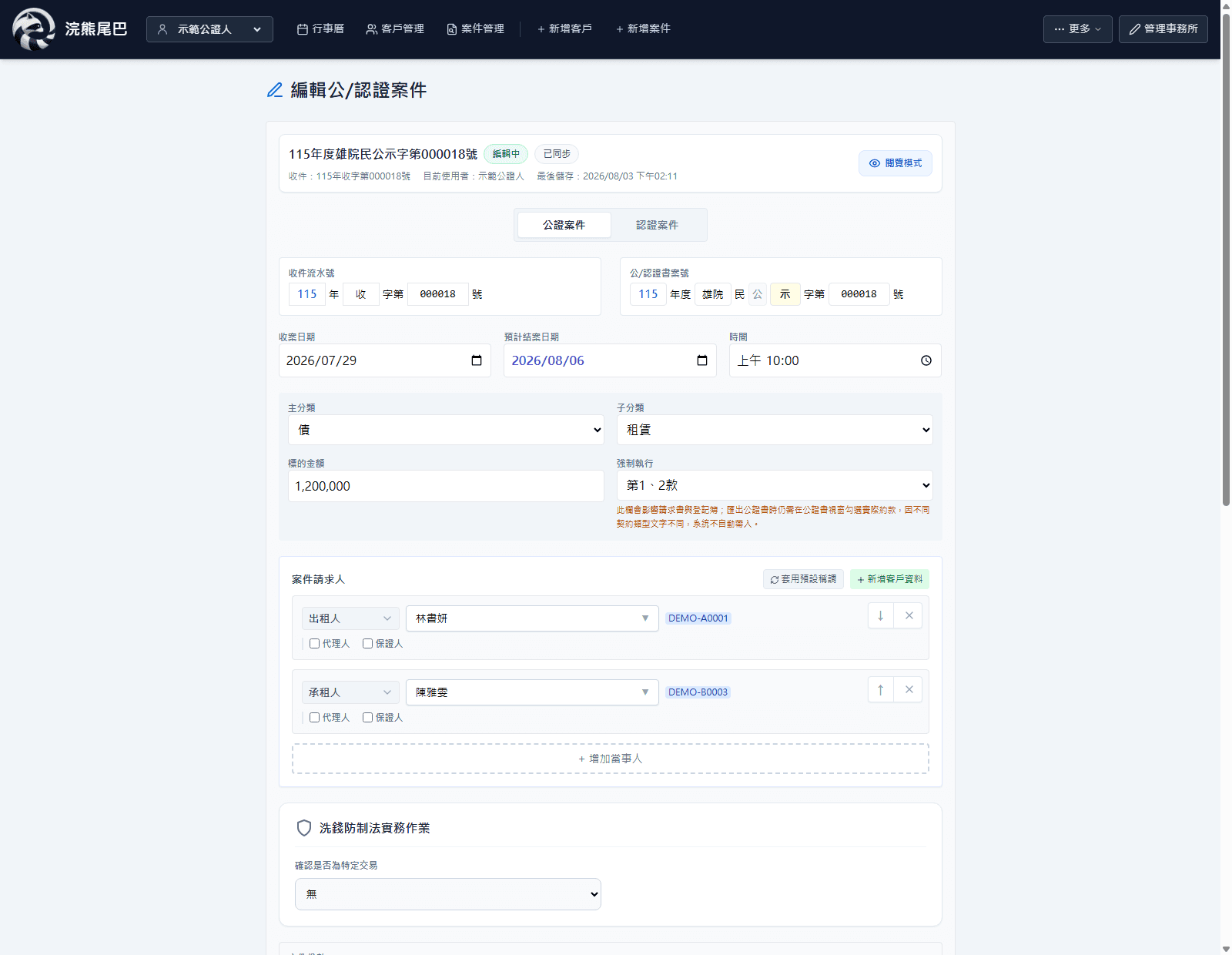The image size is (1232, 955).
Task: Click the 編輯中 status badge
Action: 506,154
